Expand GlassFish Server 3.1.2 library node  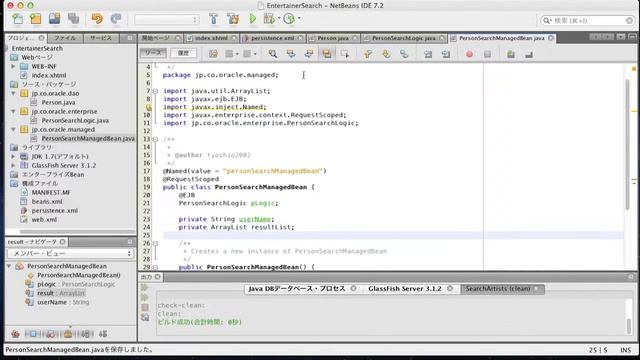point(13,165)
